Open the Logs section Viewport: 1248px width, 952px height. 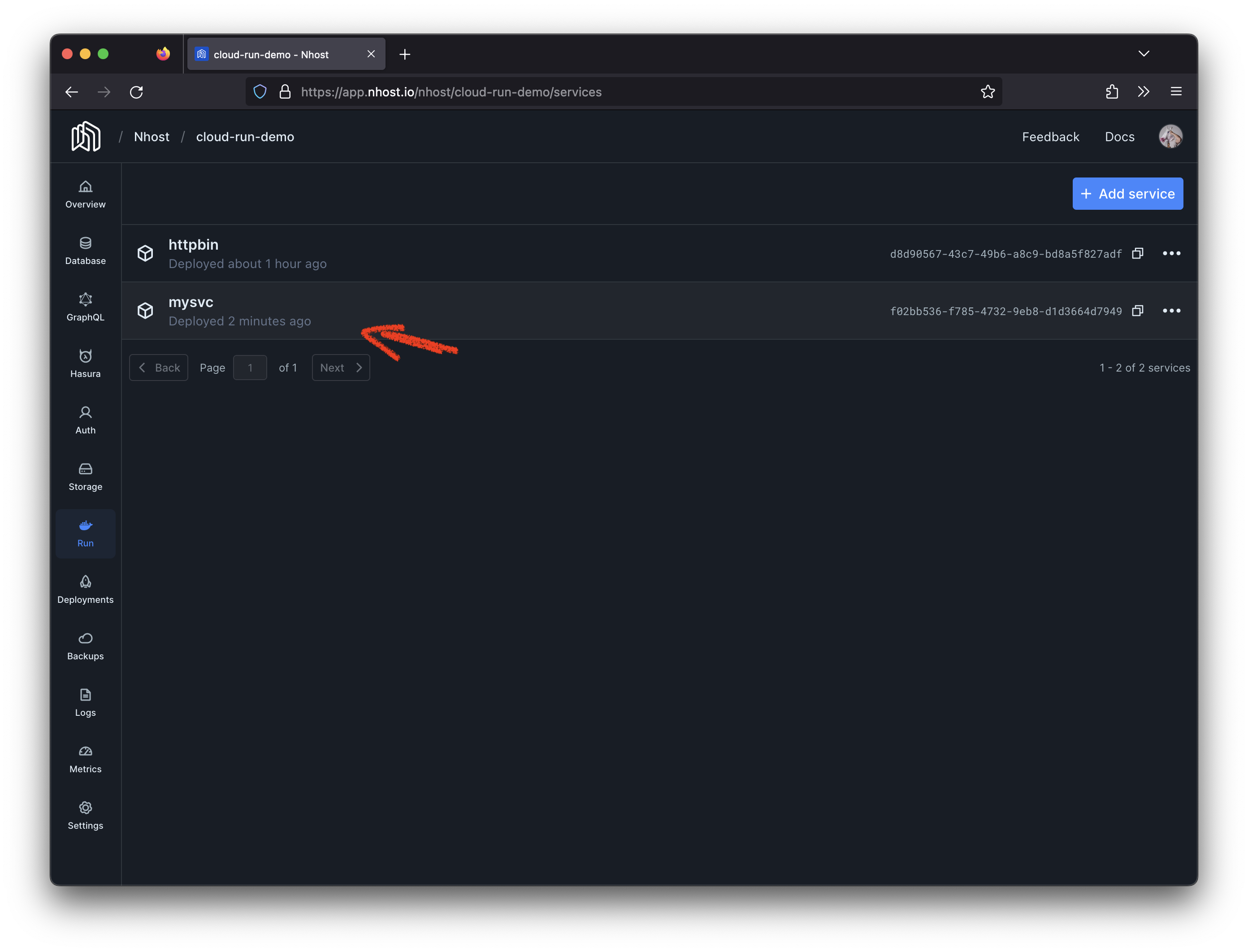click(85, 703)
